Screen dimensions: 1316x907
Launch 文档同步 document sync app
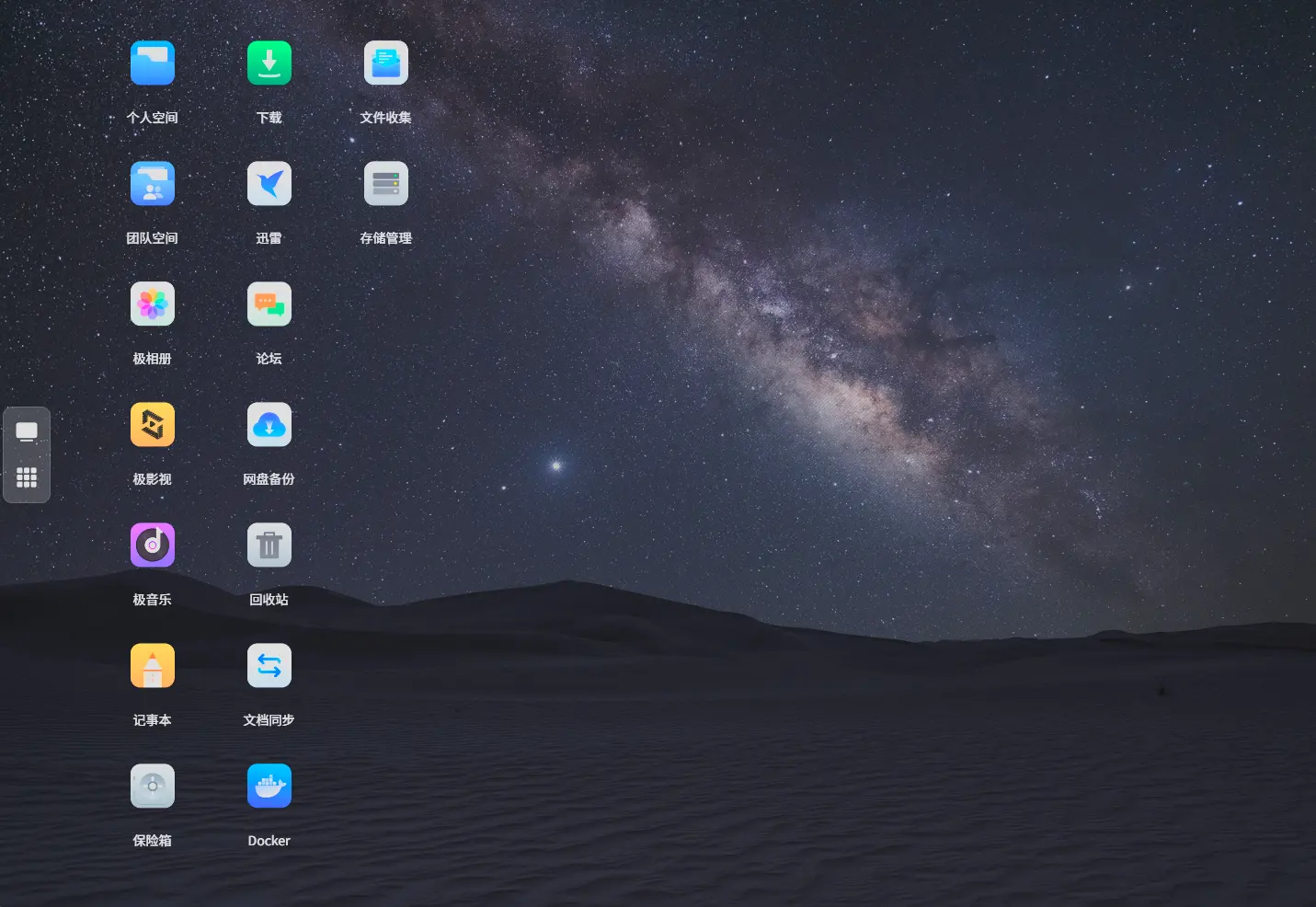point(269,666)
